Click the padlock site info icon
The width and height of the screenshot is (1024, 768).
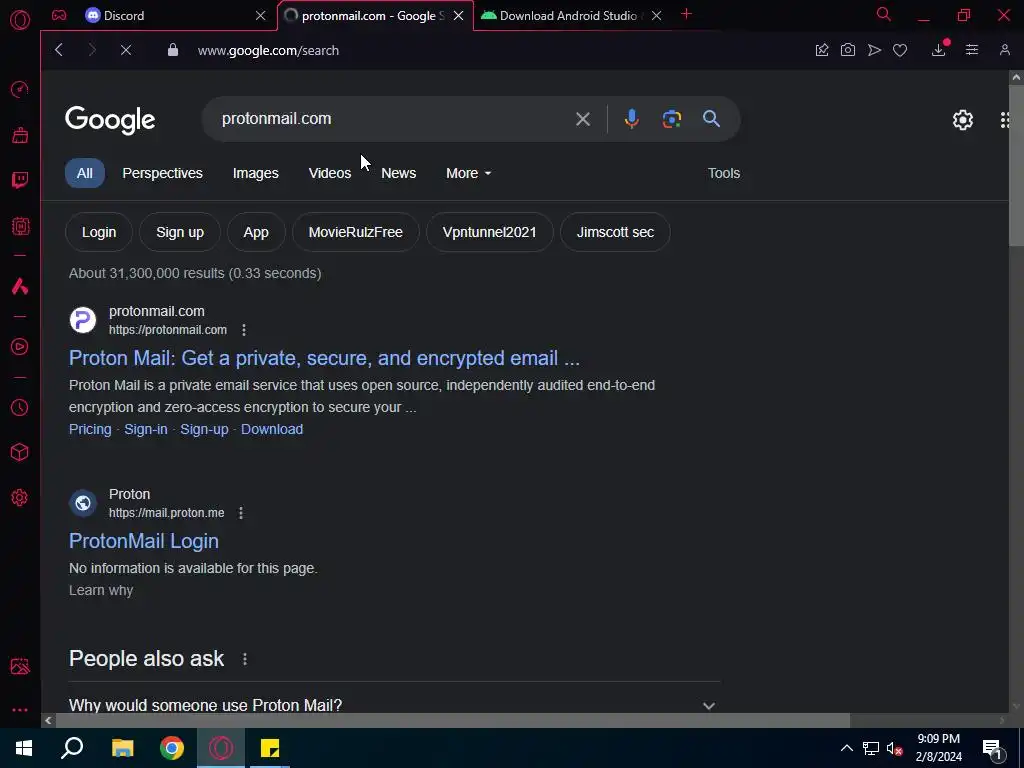[x=173, y=50]
